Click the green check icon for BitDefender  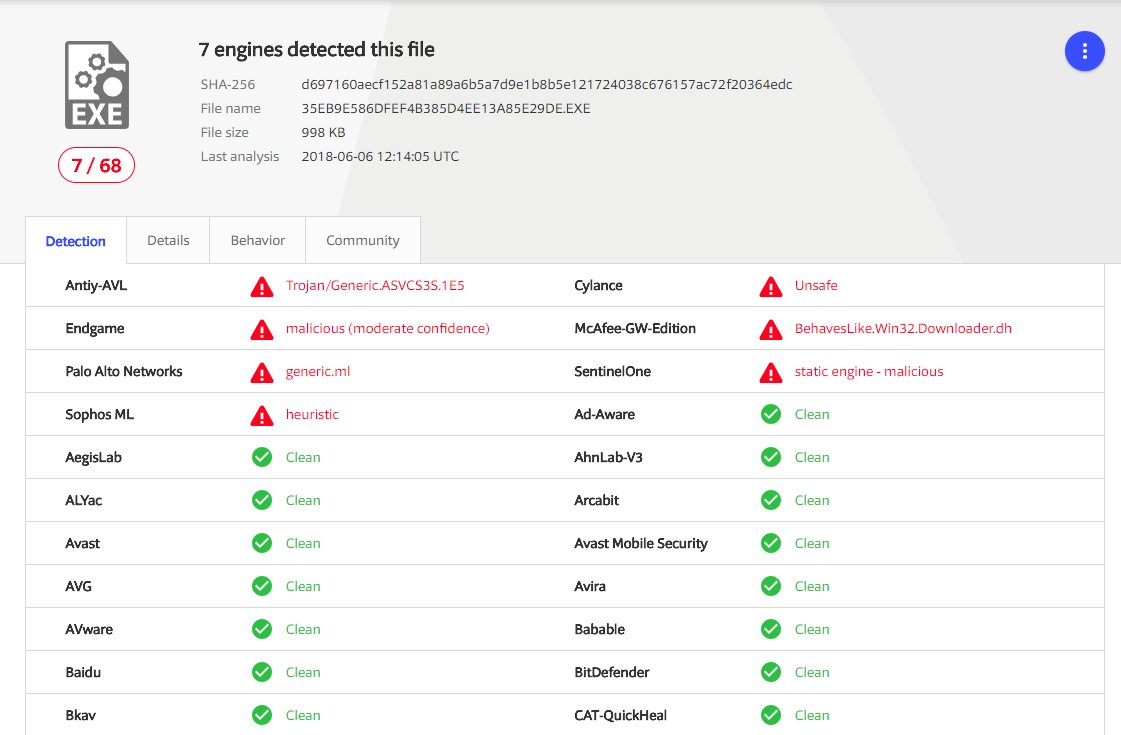click(x=771, y=671)
